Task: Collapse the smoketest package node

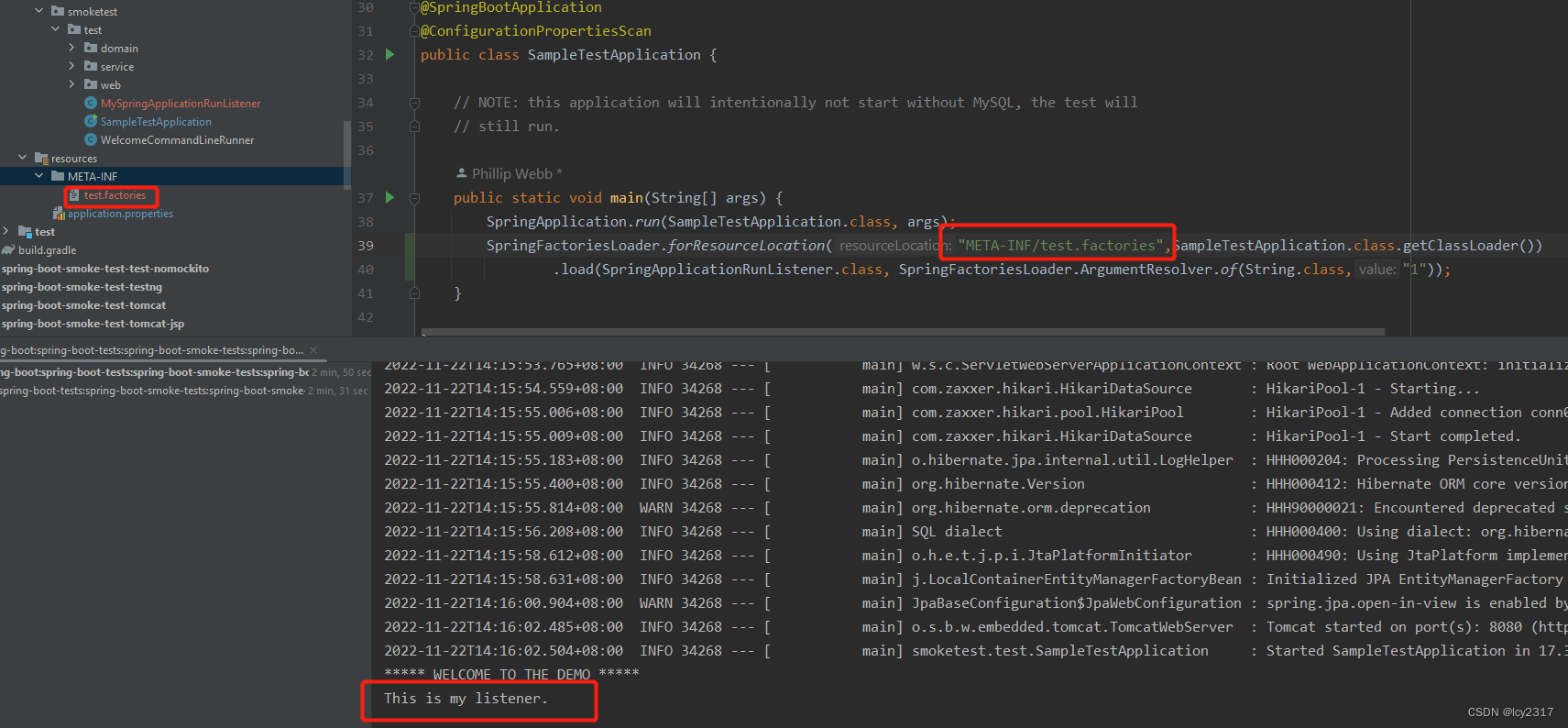Action: click(39, 11)
